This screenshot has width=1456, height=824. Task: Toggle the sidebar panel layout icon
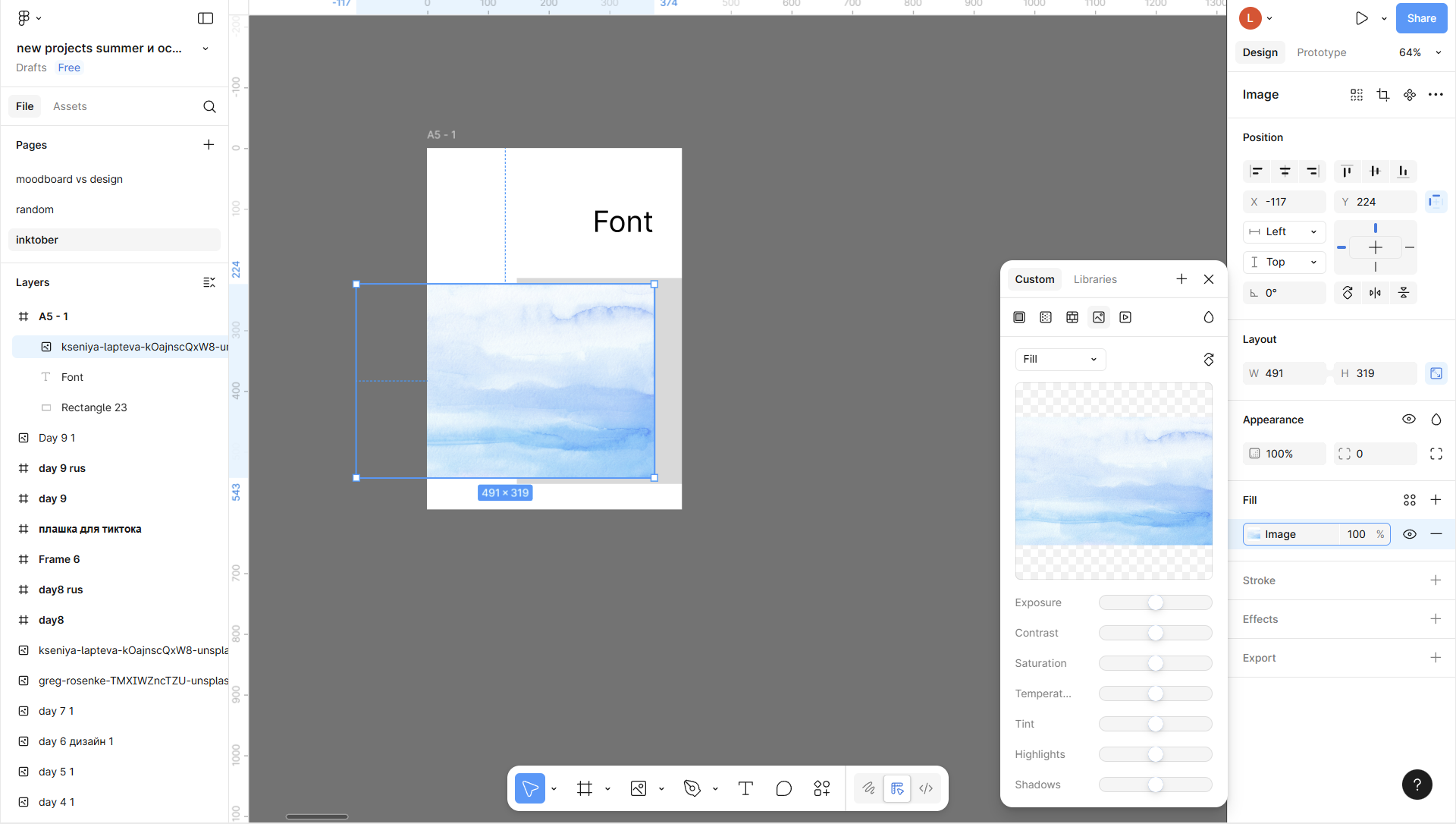pyautogui.click(x=206, y=18)
